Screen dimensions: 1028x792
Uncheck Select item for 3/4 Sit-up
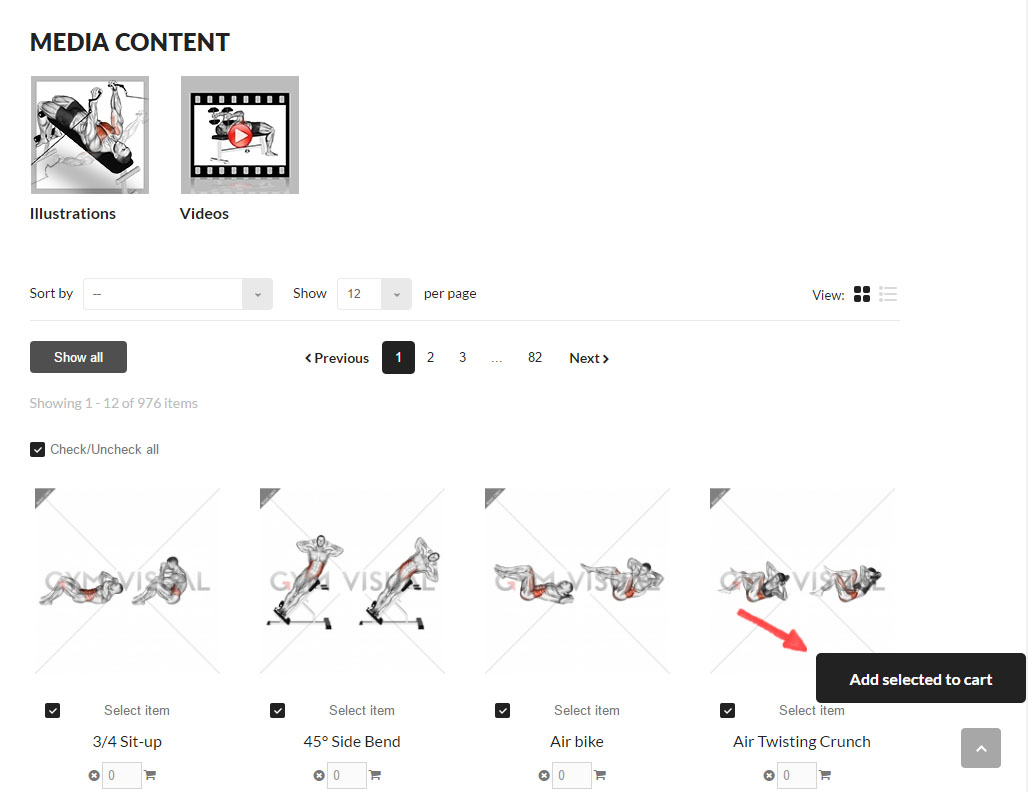click(52, 710)
